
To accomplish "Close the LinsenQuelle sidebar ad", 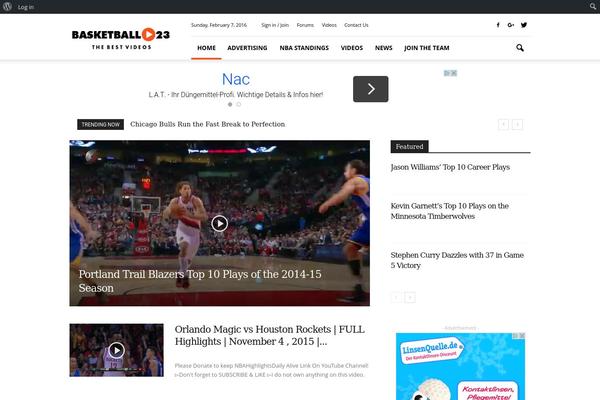I will (522, 336).
